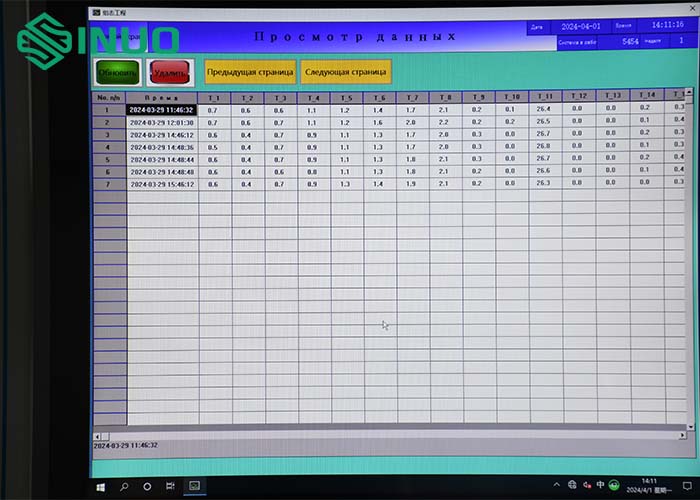This screenshot has height=500, width=700.
Task: Select timestamp 2024-03-29 14:48:44
Action: tap(162, 159)
